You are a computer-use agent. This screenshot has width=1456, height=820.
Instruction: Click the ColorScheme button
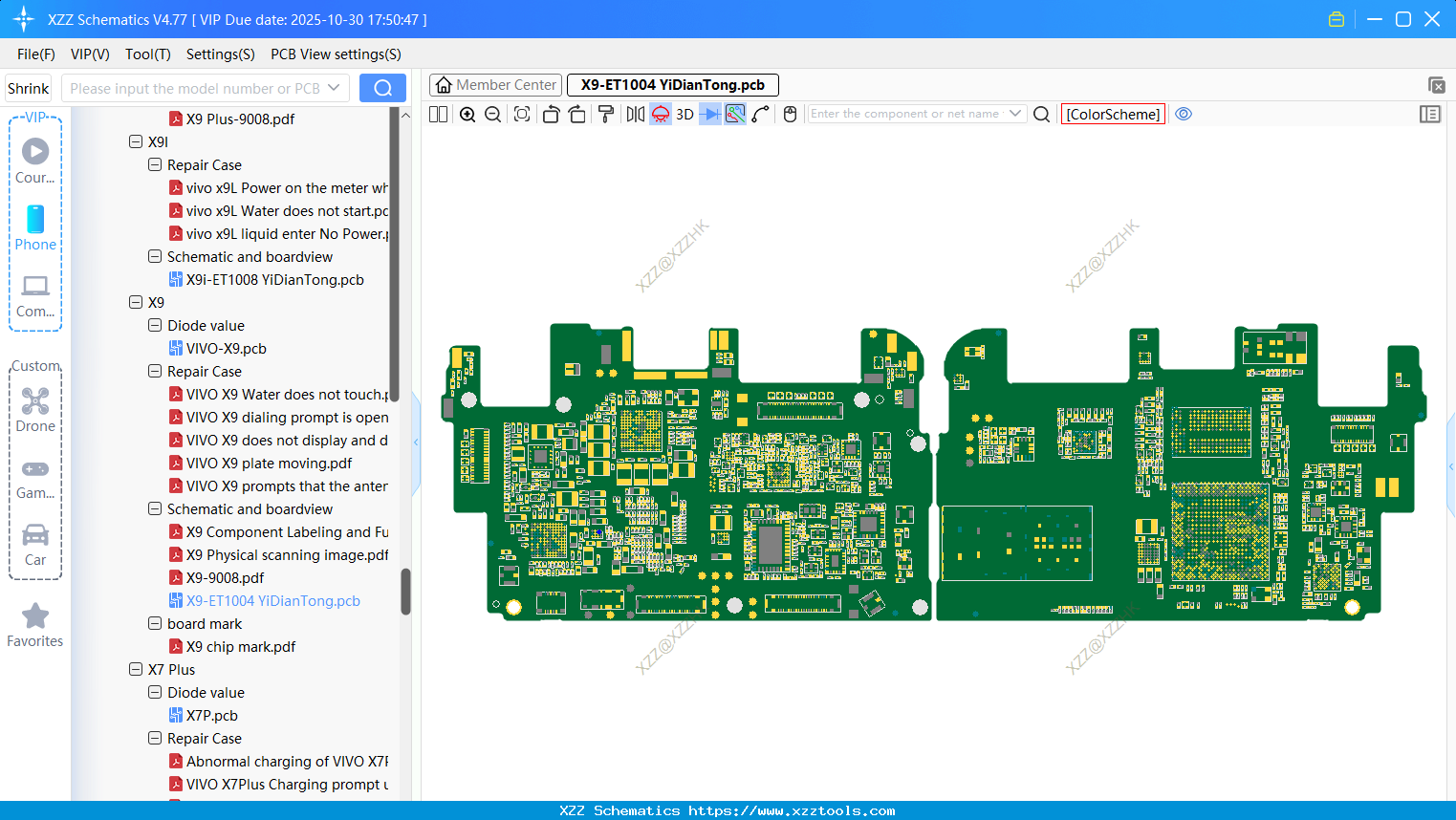tap(1113, 114)
